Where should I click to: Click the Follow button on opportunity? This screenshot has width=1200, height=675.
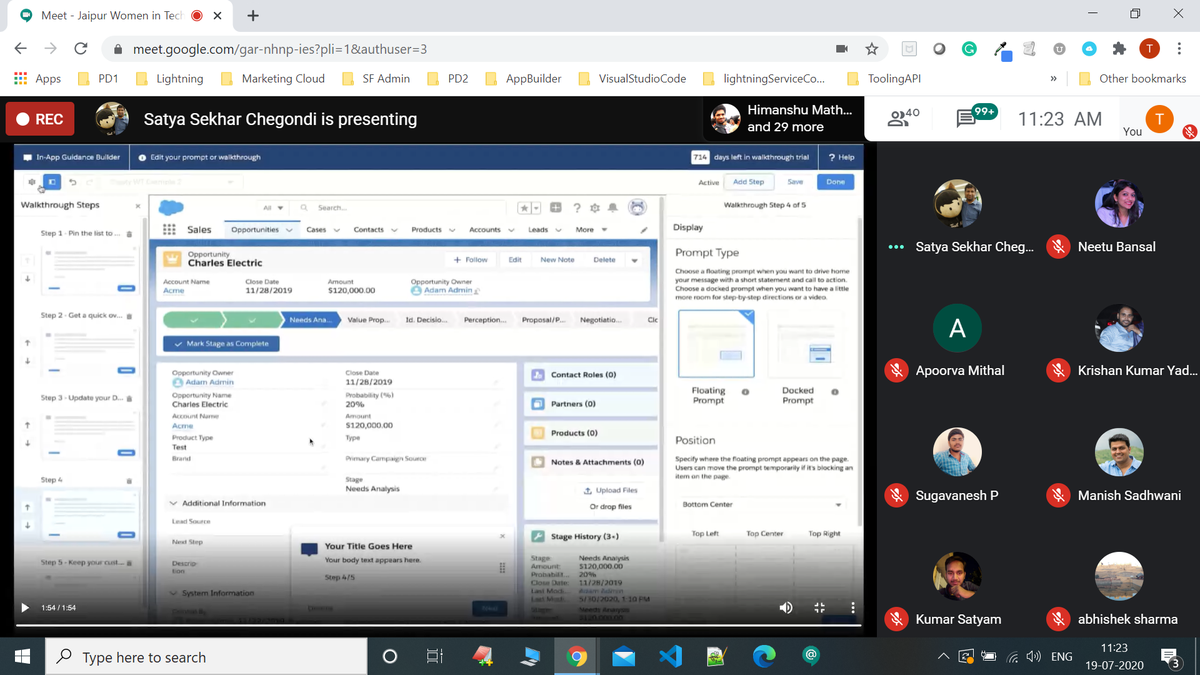click(471, 260)
